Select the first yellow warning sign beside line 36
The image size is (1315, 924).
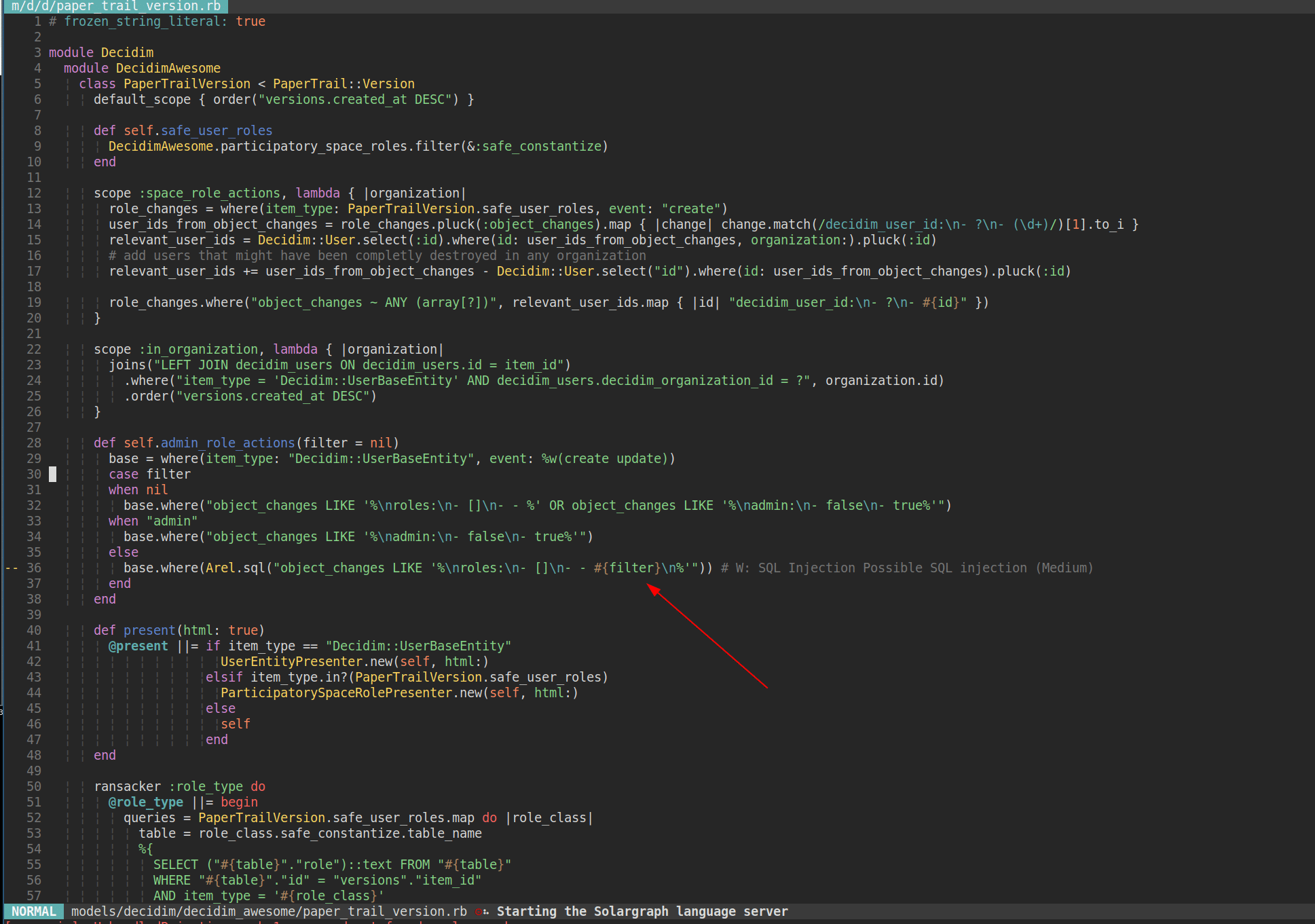tap(7, 568)
